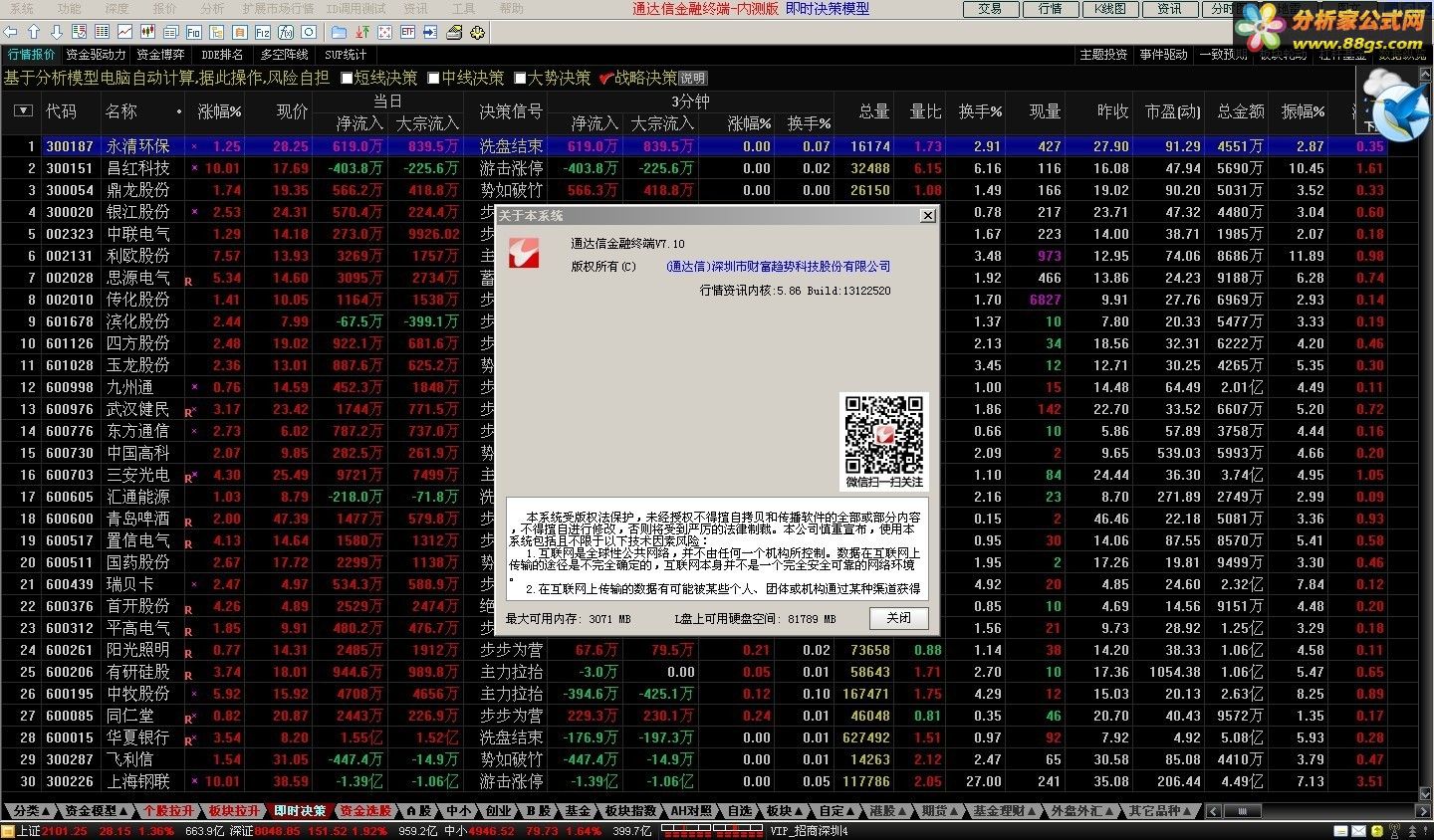Open the 深圳市财富趋势科技 company link
The image size is (1434, 840).
pos(778,266)
